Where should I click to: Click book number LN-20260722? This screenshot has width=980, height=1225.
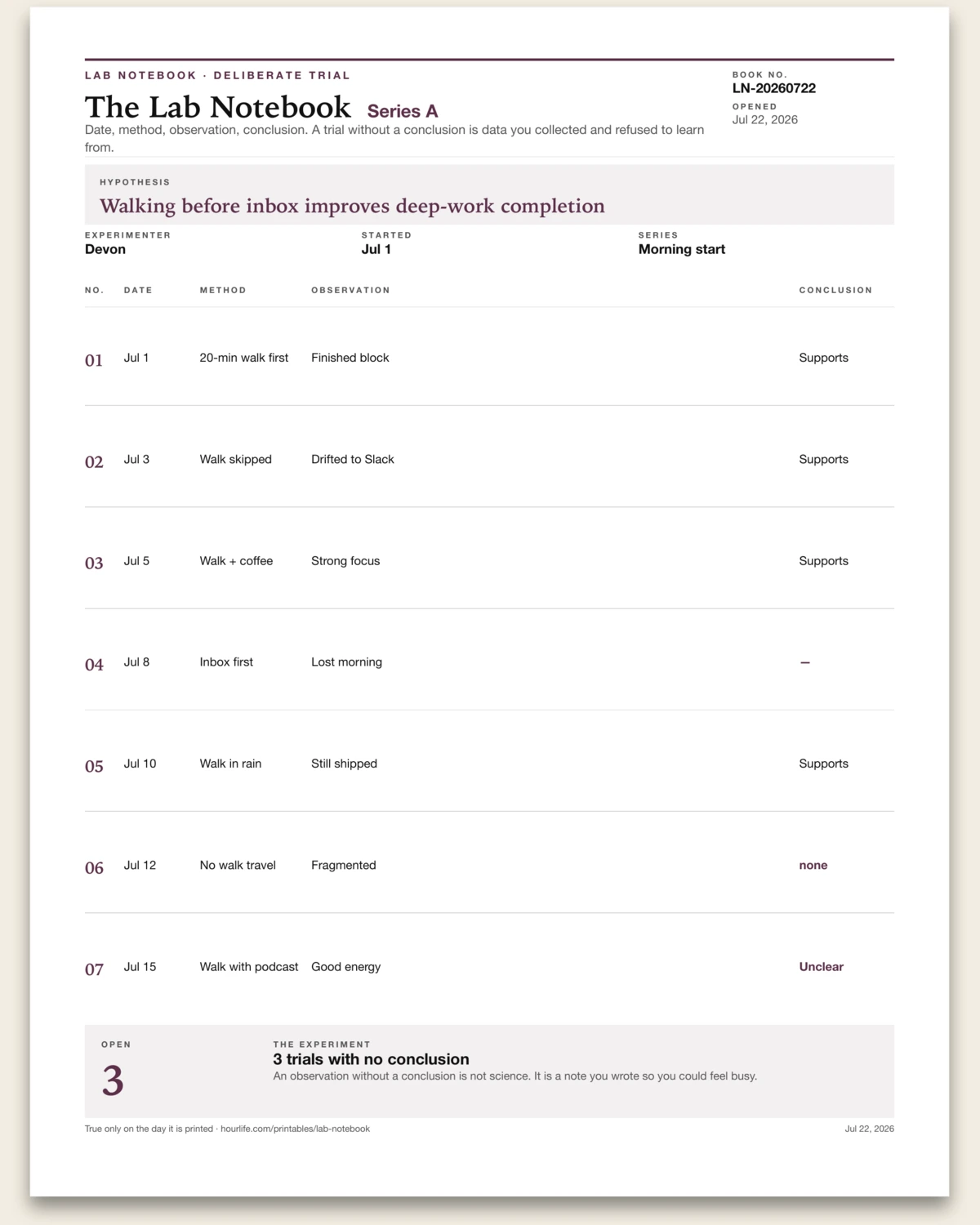(773, 88)
